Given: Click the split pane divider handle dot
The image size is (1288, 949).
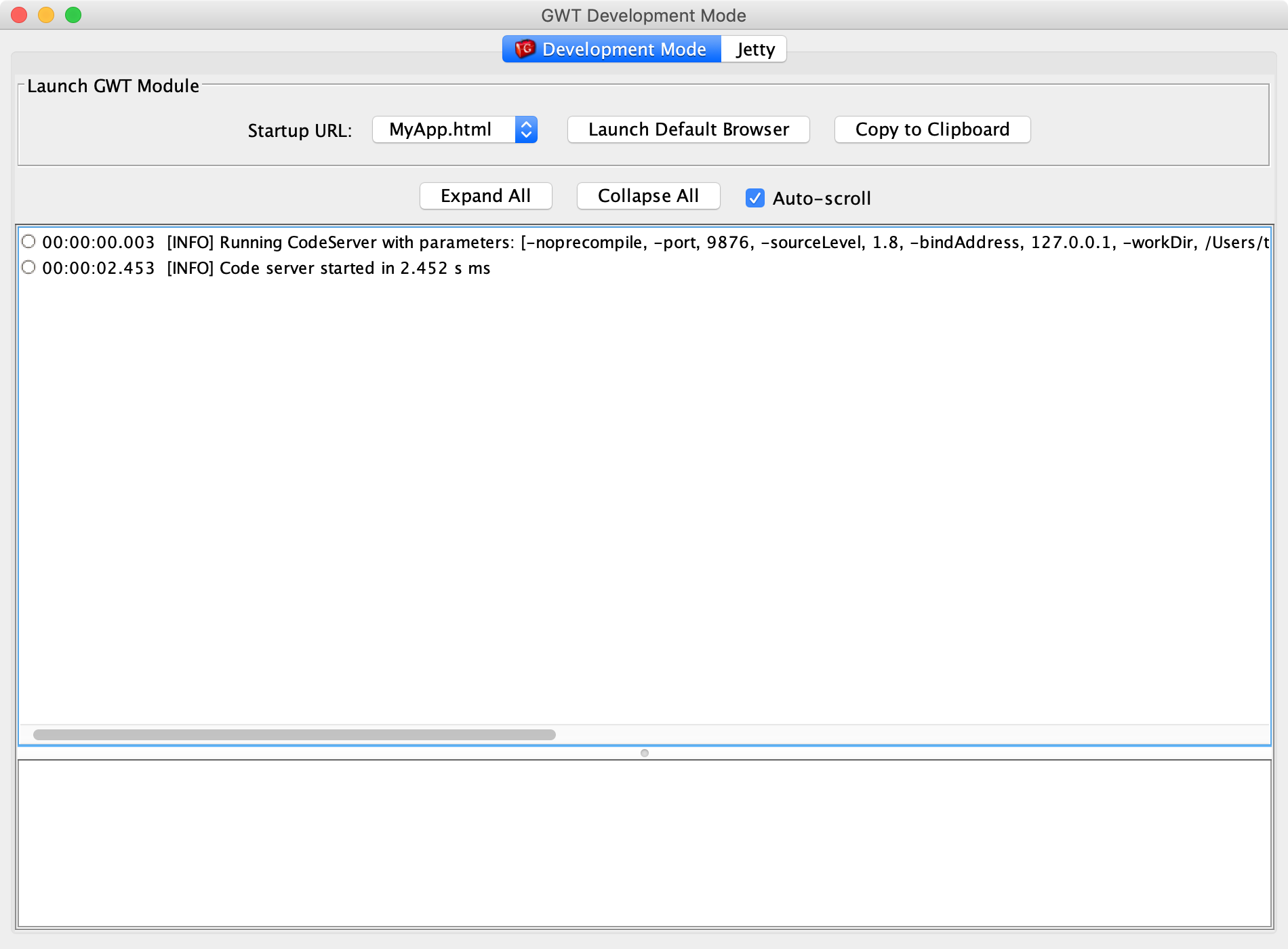Looking at the screenshot, I should point(645,753).
